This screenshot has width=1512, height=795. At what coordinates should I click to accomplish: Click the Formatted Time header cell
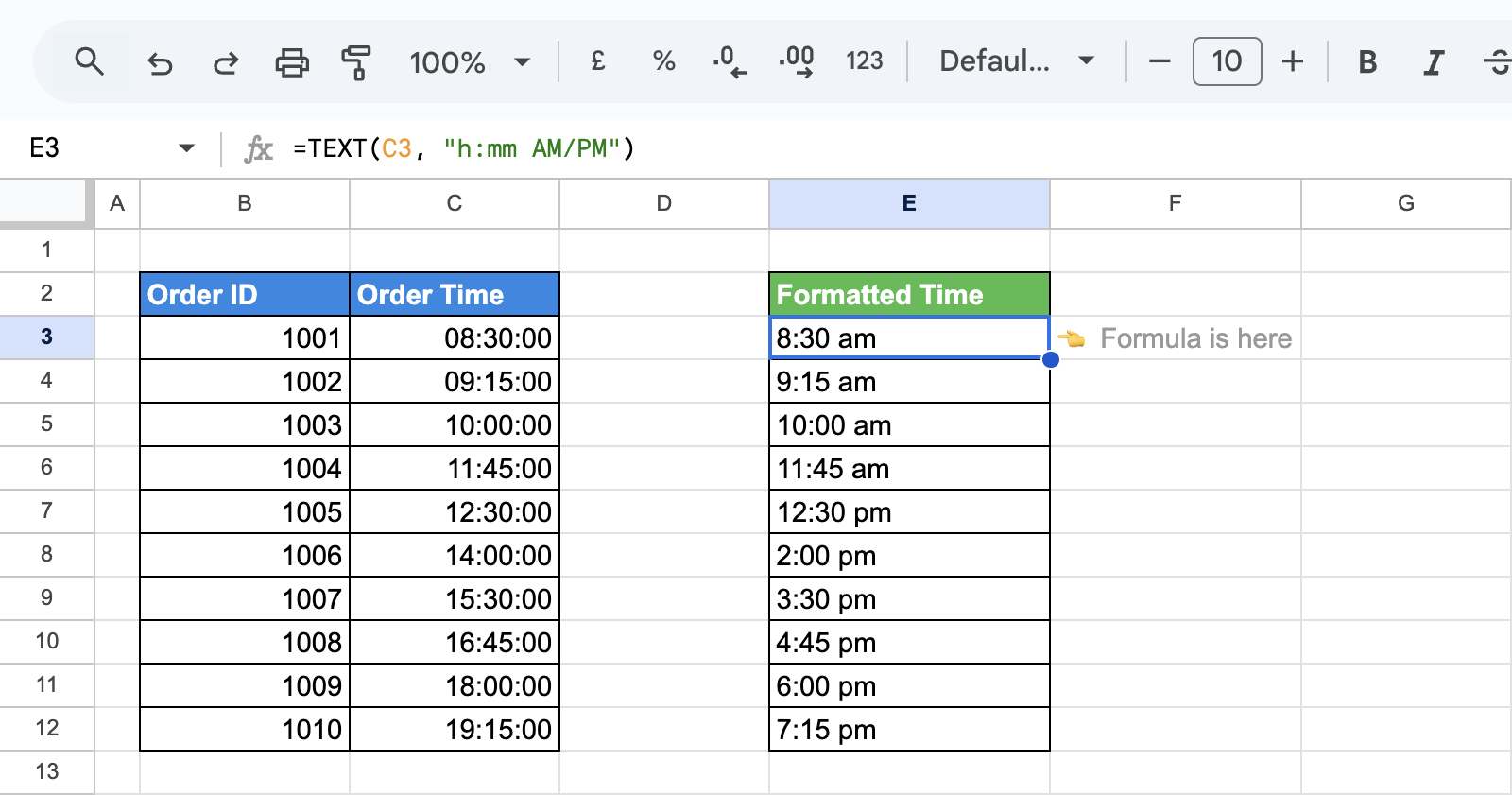(x=909, y=294)
